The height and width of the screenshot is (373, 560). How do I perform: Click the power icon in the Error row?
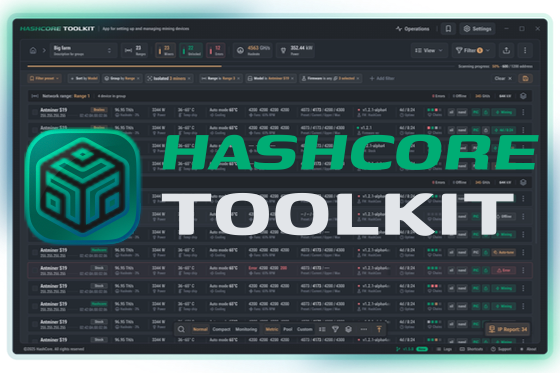486,270
